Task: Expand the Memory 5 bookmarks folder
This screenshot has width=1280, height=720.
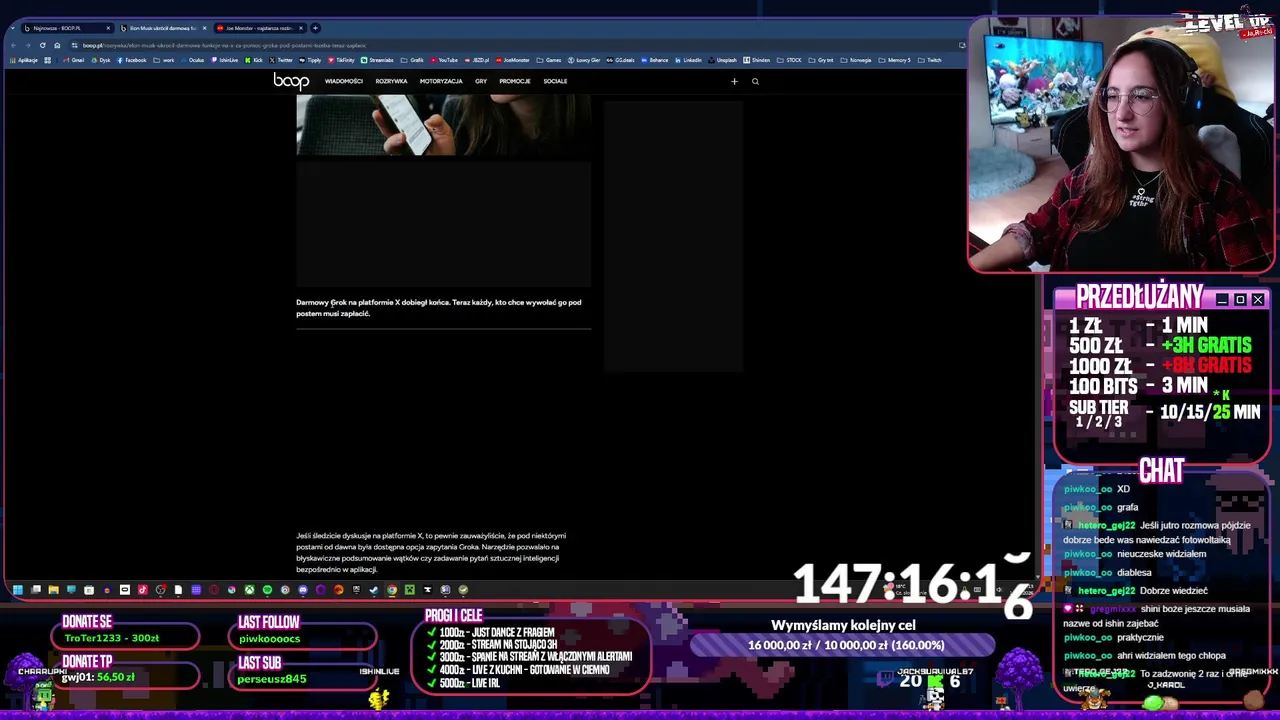Action: pos(894,60)
